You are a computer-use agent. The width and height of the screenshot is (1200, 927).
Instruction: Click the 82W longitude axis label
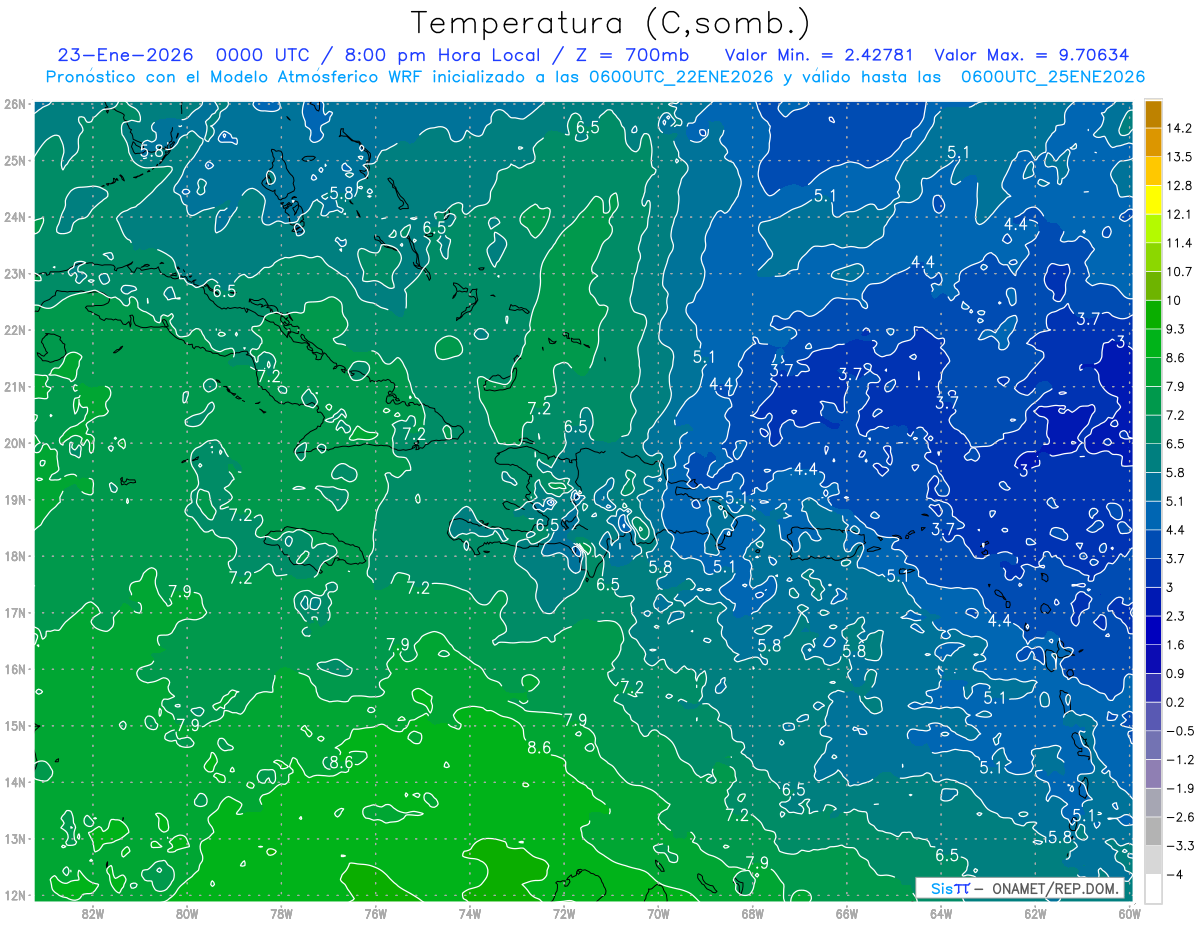coord(93,913)
